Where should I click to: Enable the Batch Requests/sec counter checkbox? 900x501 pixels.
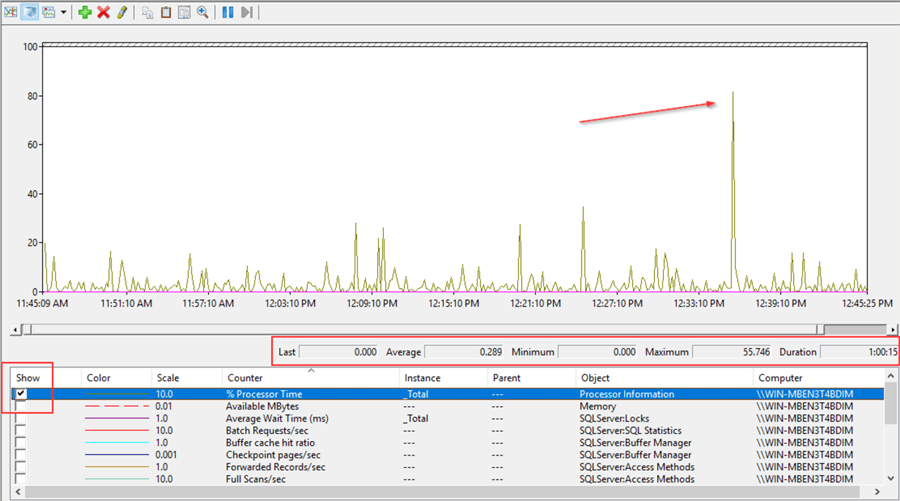[x=21, y=430]
